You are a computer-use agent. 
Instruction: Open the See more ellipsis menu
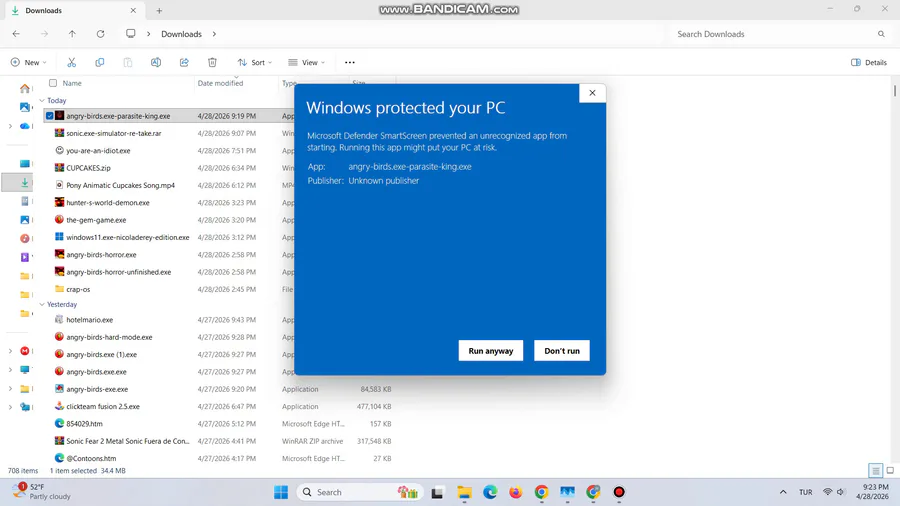(350, 62)
